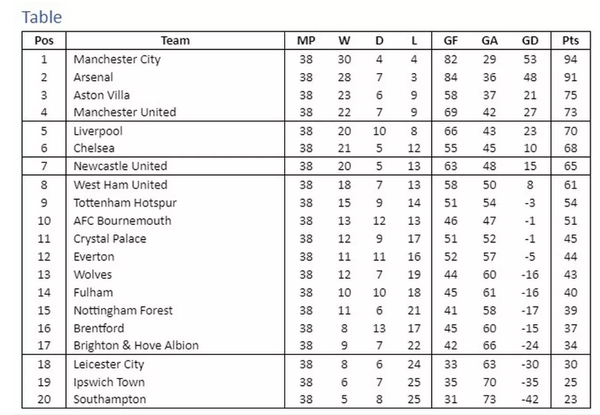Click the Manchester City team cell
The height and width of the screenshot is (415, 600).
[117, 60]
